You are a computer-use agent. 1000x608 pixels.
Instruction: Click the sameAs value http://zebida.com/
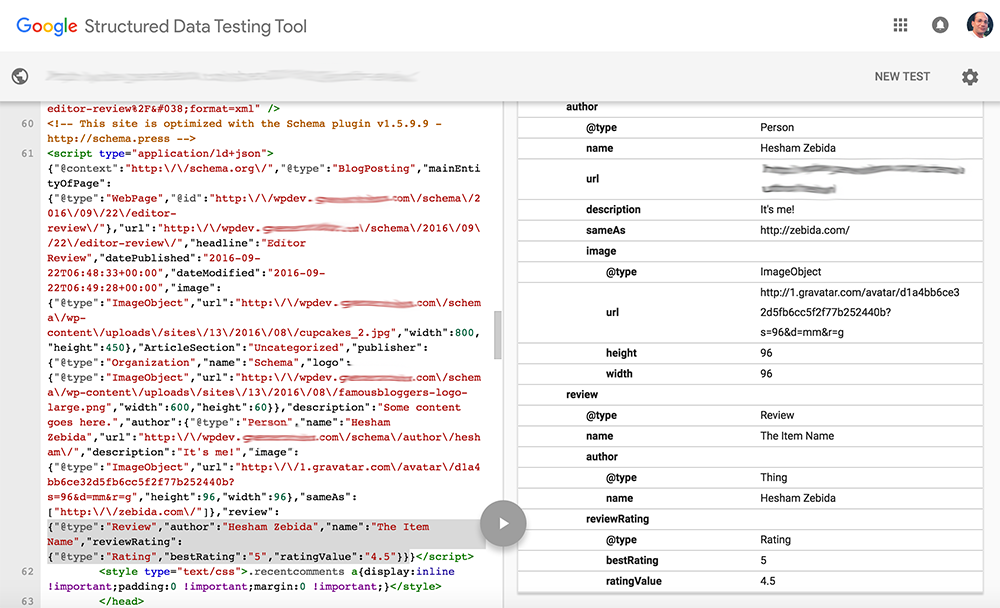[804, 230]
